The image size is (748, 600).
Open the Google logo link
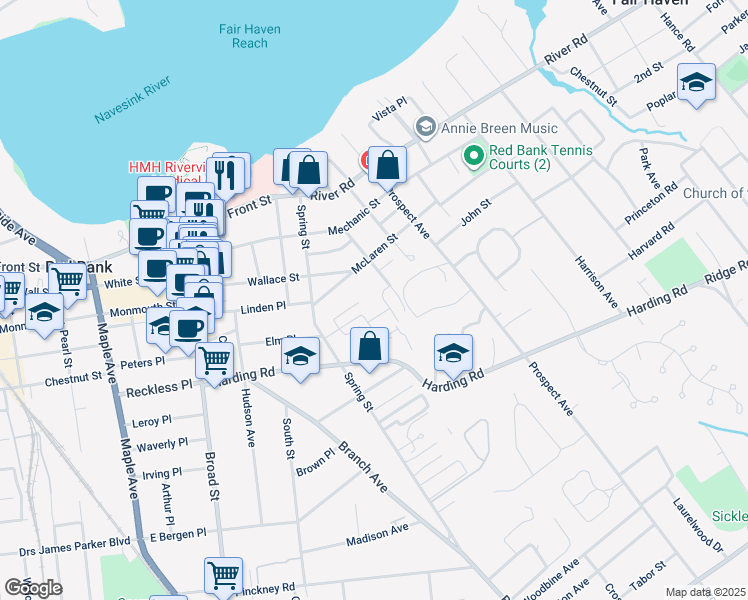pos(33,588)
